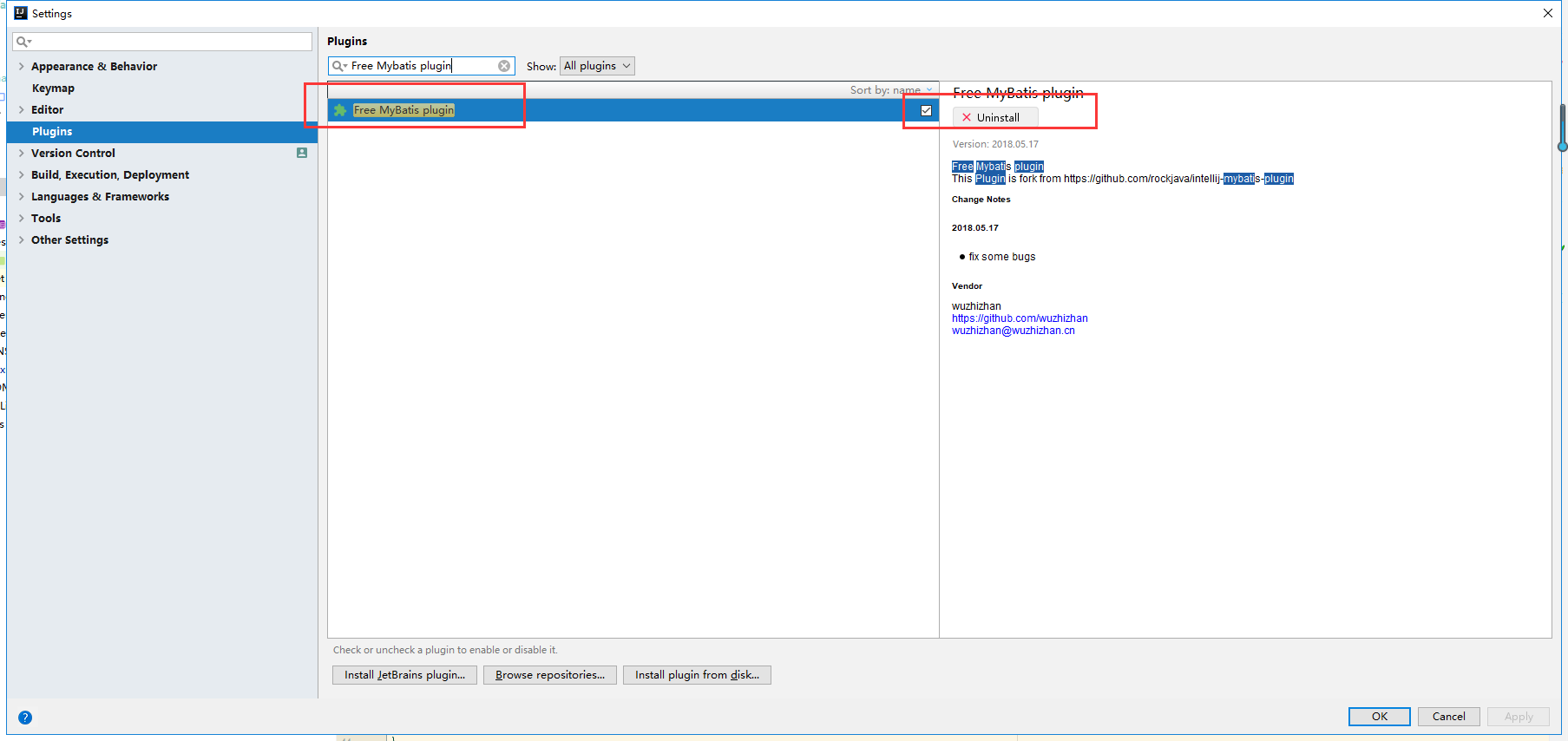Open the Sort by name dropdown

tap(891, 90)
